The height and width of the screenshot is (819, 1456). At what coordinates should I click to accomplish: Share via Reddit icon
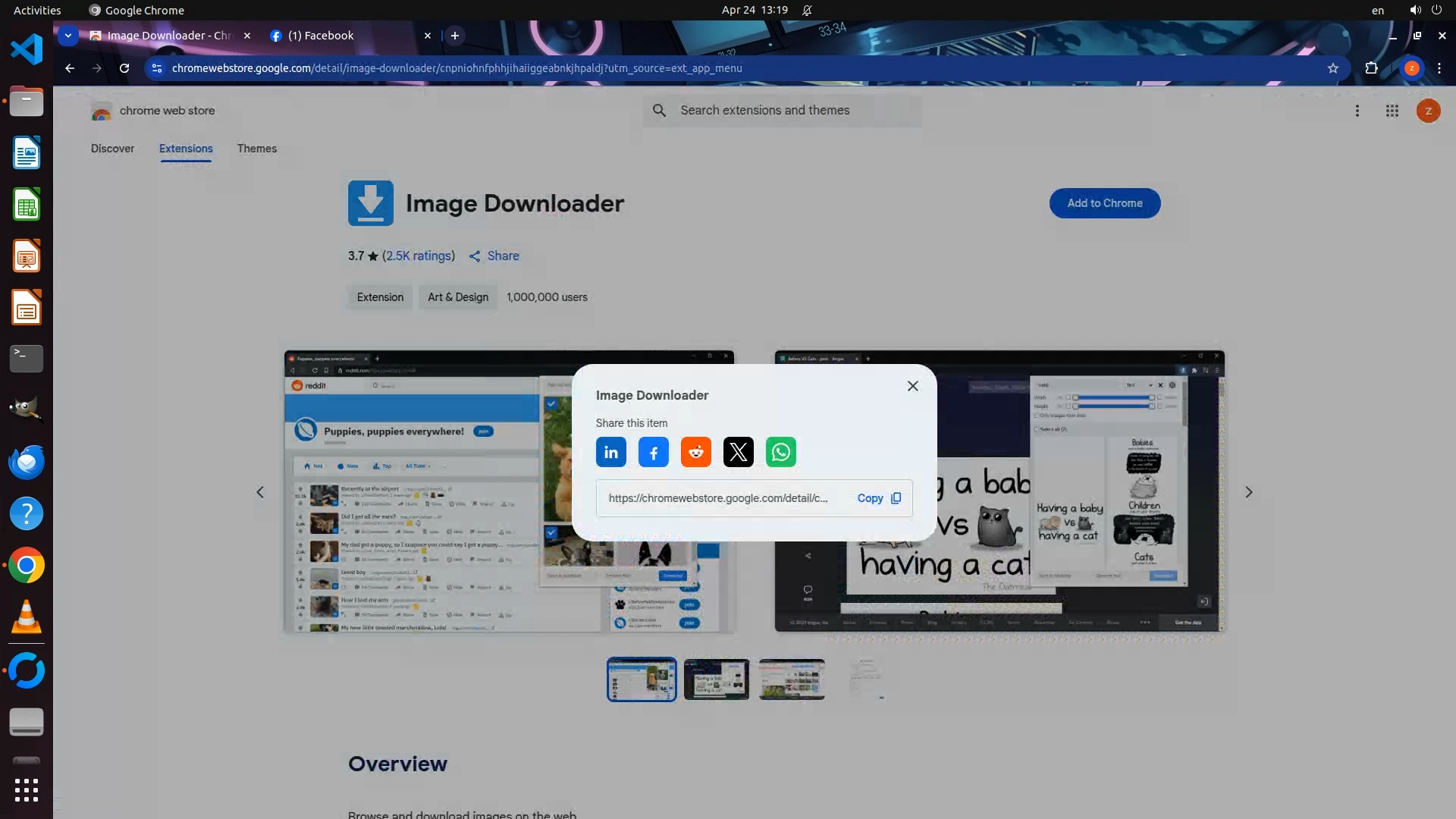[695, 453]
